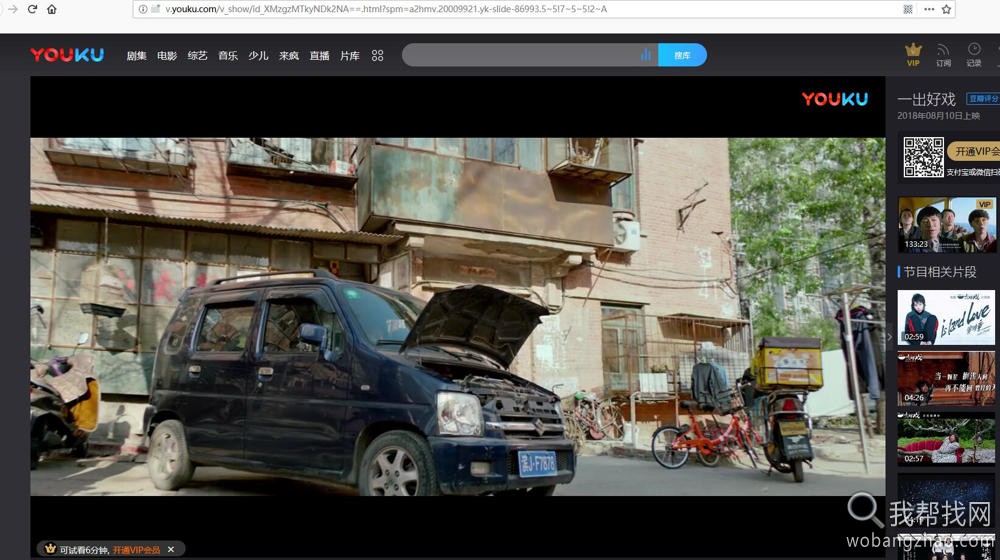
Task: Click the QR code for VIP payment
Action: point(923,157)
